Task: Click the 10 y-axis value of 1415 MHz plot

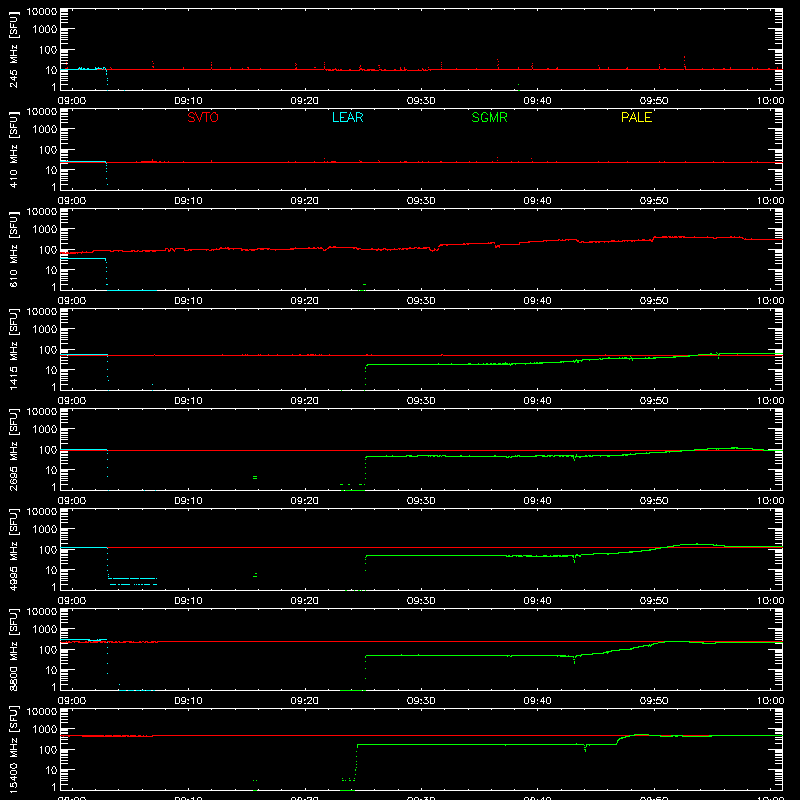Action: (51, 370)
